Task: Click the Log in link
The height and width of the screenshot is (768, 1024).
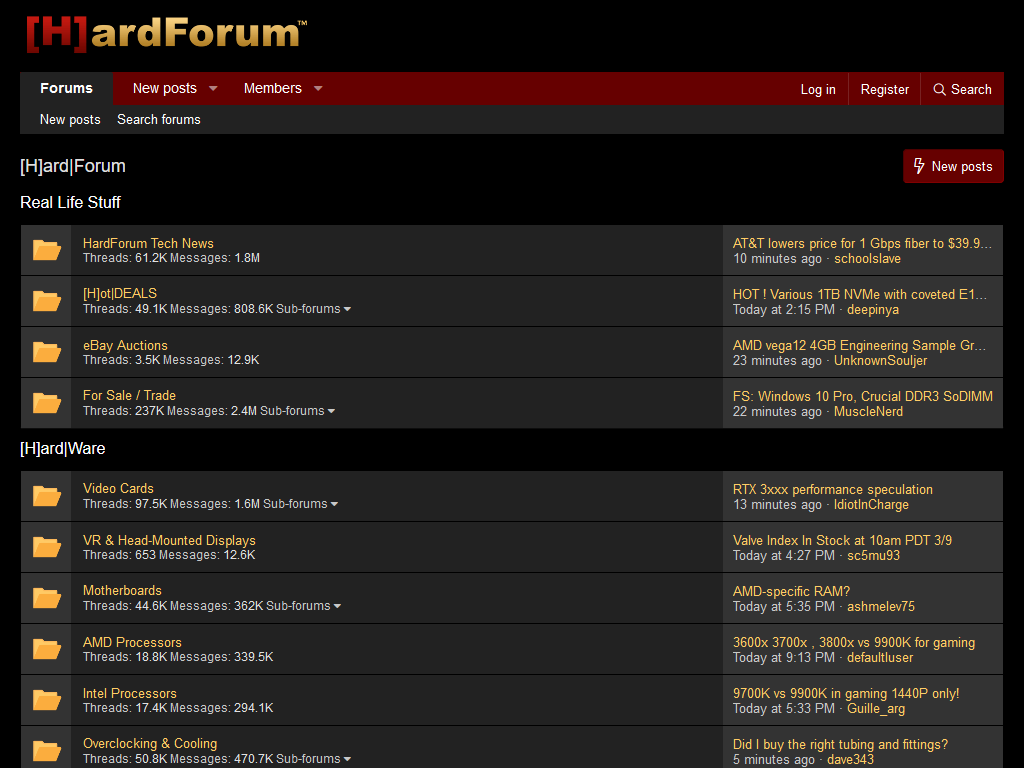Action: pos(818,89)
